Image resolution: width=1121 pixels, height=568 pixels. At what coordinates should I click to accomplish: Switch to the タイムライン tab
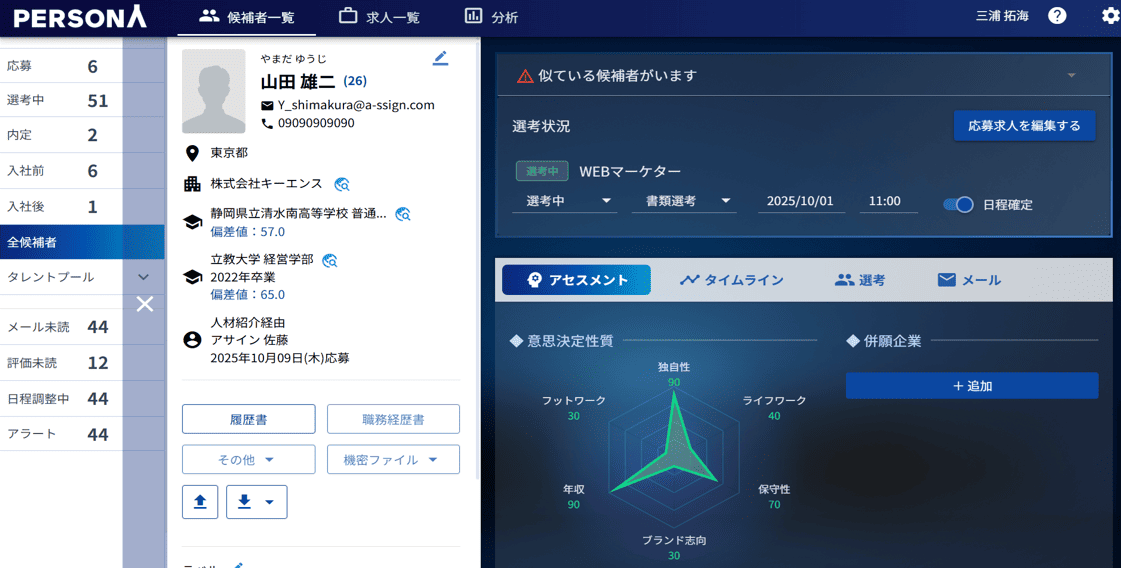point(731,280)
